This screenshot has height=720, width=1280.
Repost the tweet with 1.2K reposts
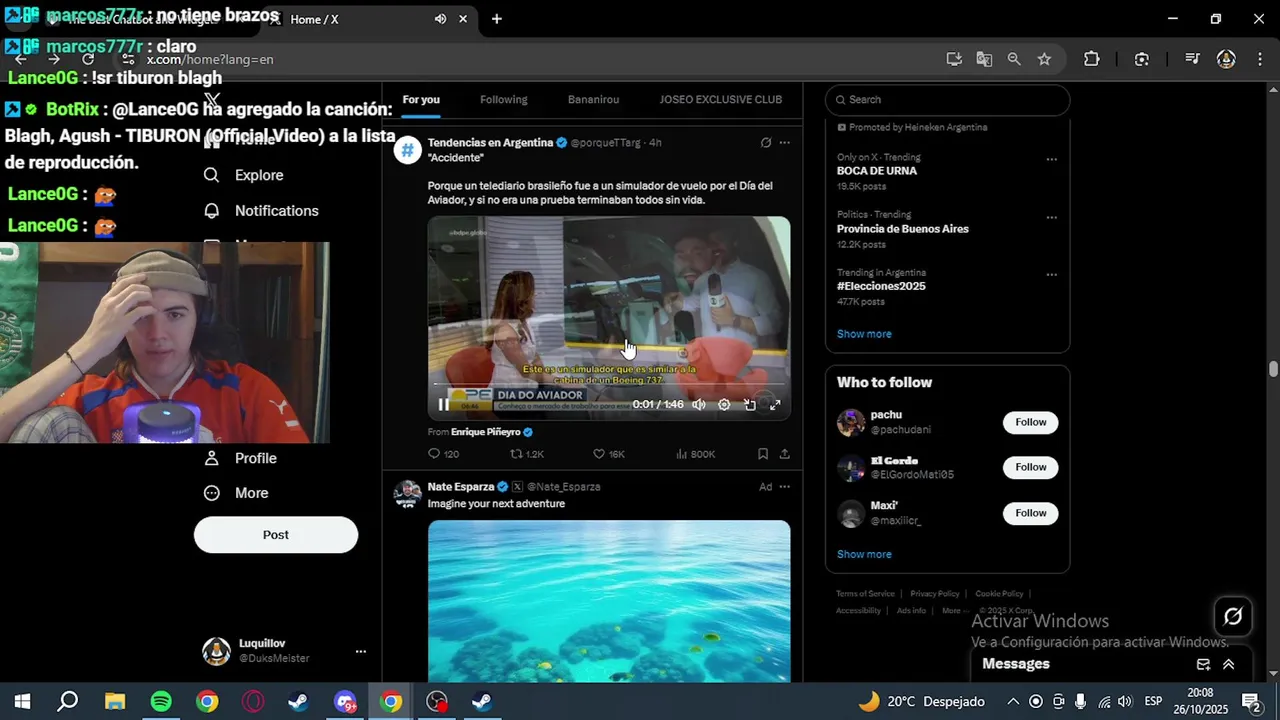[527, 454]
